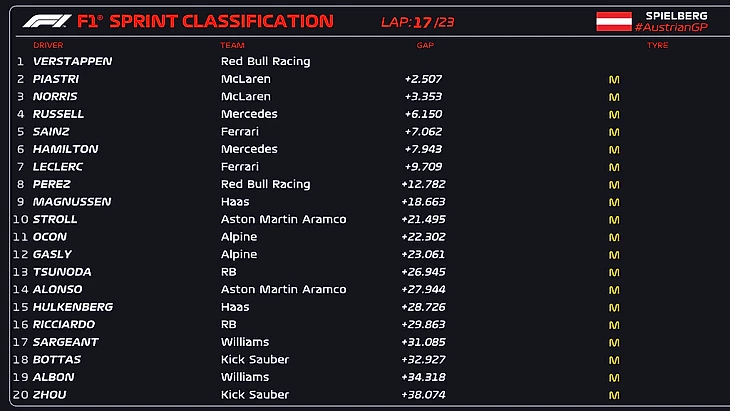Click Perez's medium tyre icon

614,184
